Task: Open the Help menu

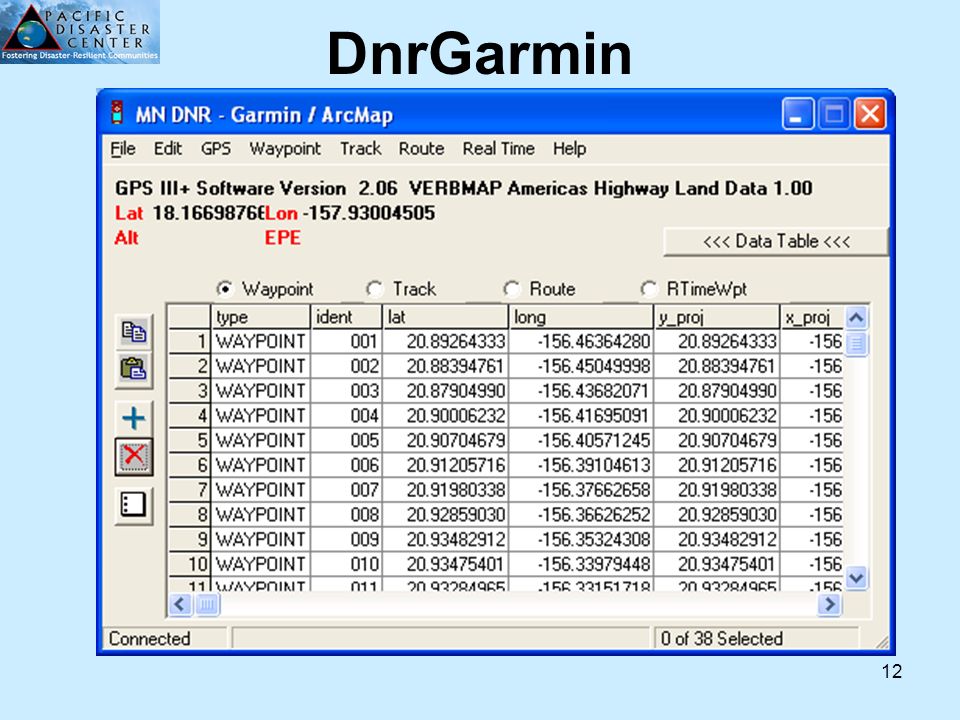Action: pyautogui.click(x=569, y=149)
